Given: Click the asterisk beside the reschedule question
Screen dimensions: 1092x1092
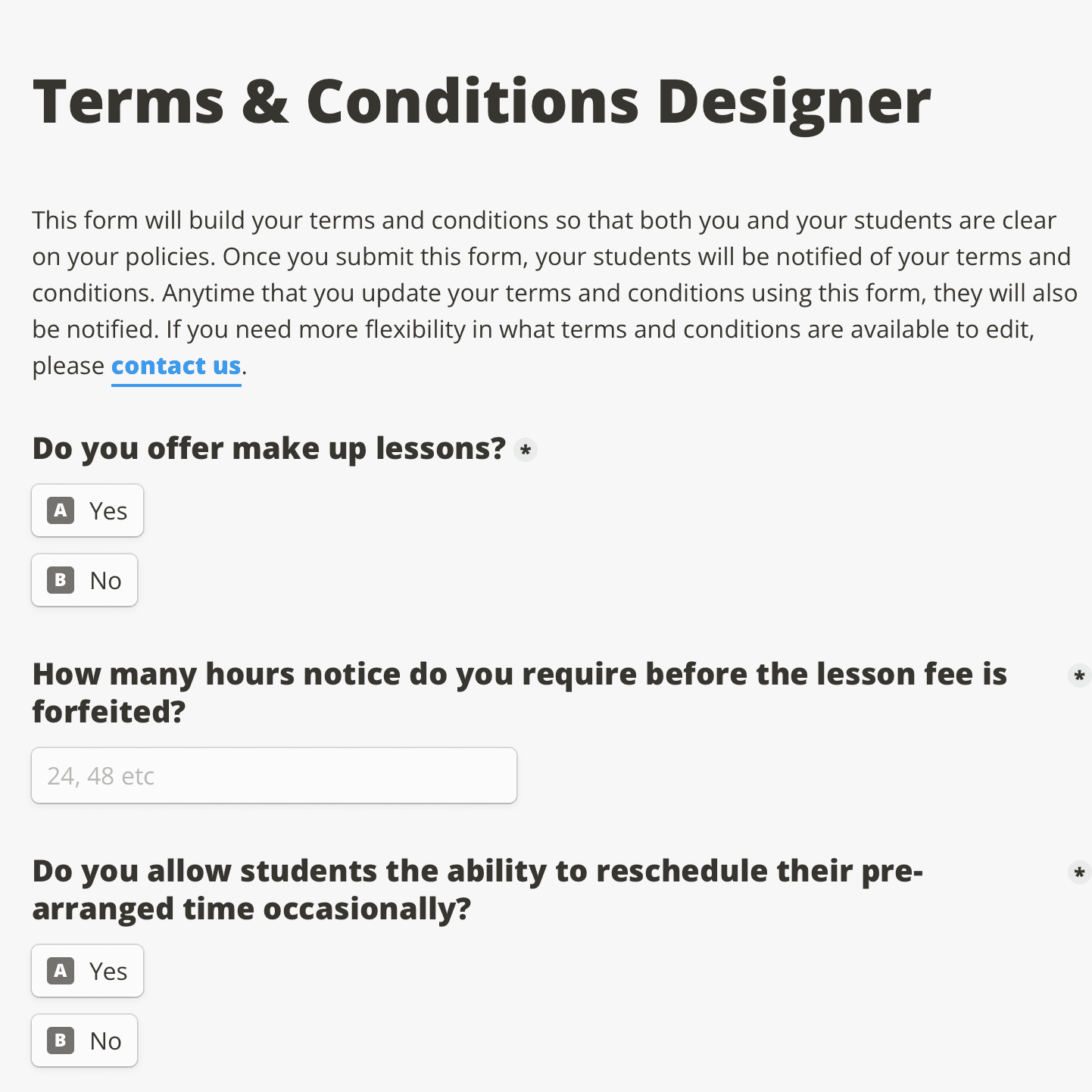Looking at the screenshot, I should (1081, 872).
